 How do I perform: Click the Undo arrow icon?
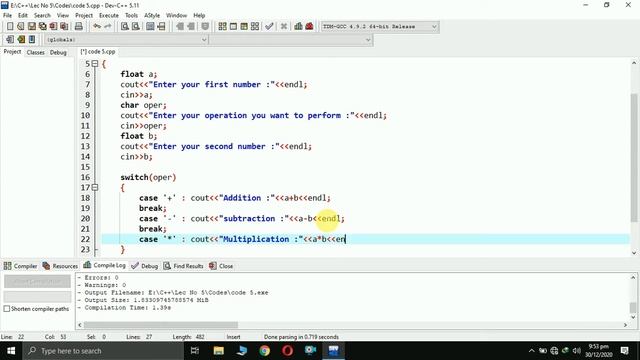[97, 27]
